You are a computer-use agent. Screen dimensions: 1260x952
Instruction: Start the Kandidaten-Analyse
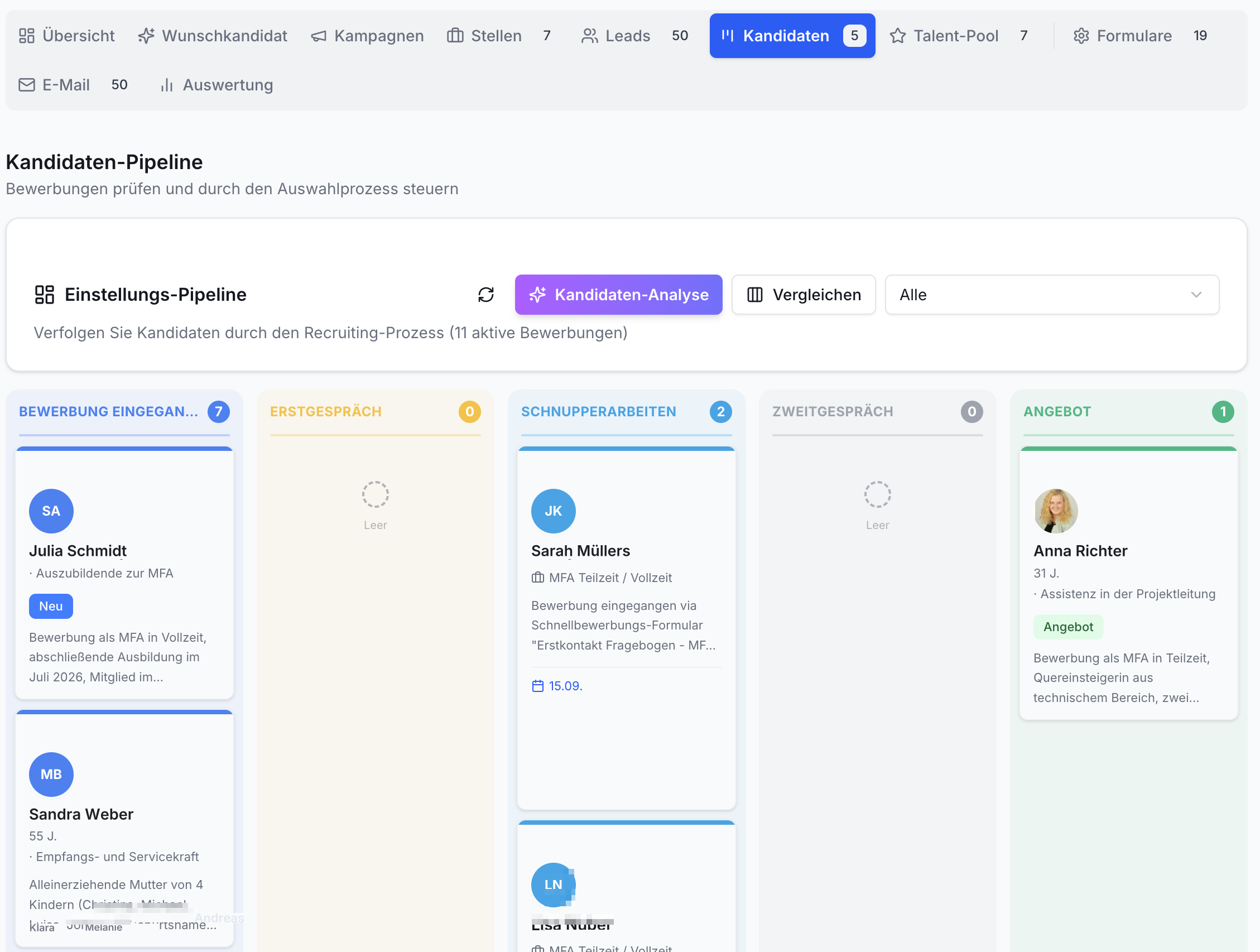619,295
